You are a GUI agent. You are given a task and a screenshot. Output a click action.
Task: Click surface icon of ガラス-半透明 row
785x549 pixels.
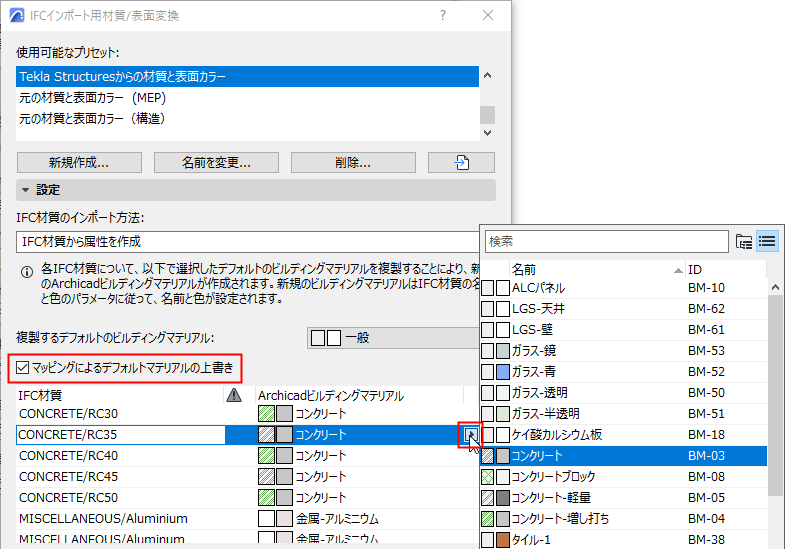coord(503,413)
